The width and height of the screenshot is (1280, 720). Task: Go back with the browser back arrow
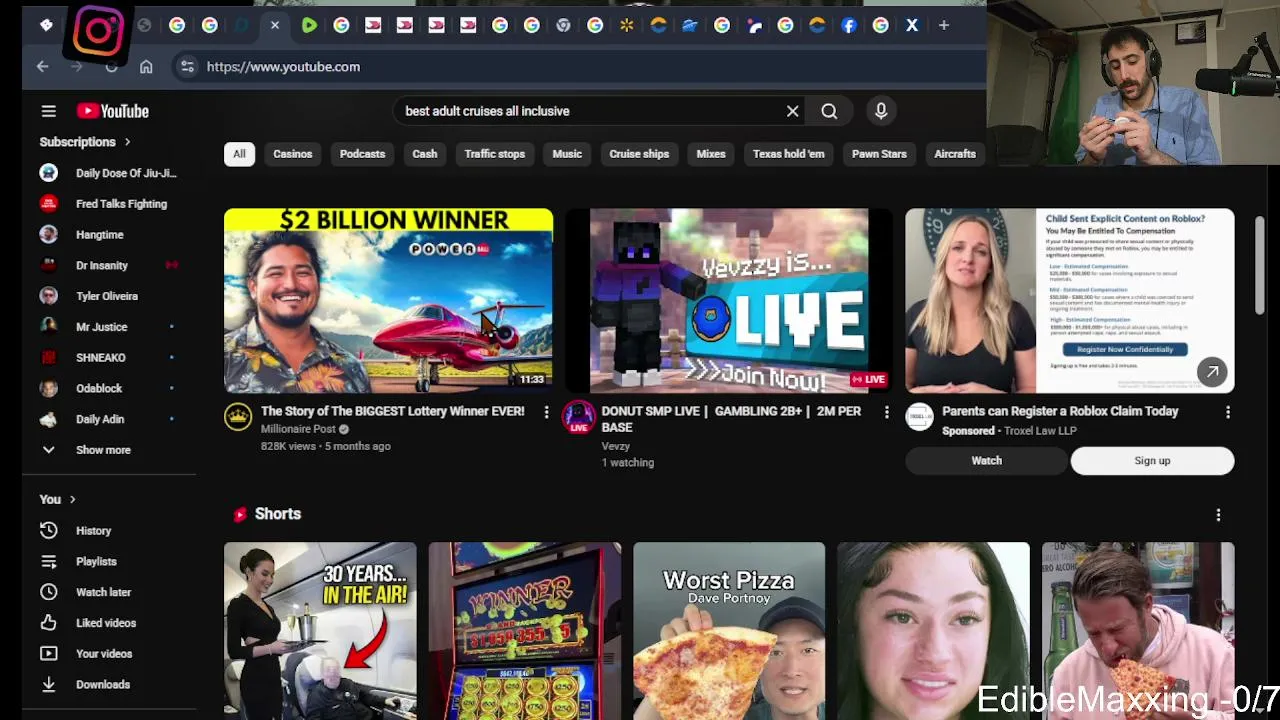tap(42, 66)
